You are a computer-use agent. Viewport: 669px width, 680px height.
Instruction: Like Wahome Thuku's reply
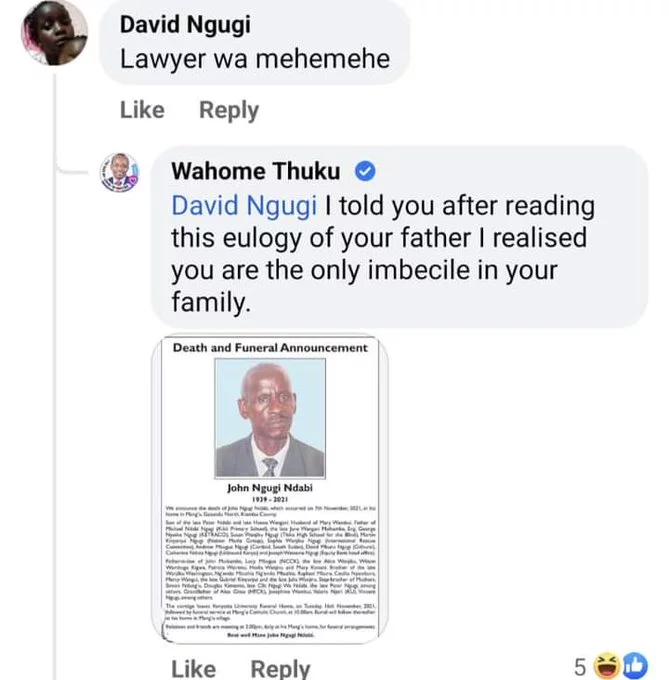(x=193, y=668)
